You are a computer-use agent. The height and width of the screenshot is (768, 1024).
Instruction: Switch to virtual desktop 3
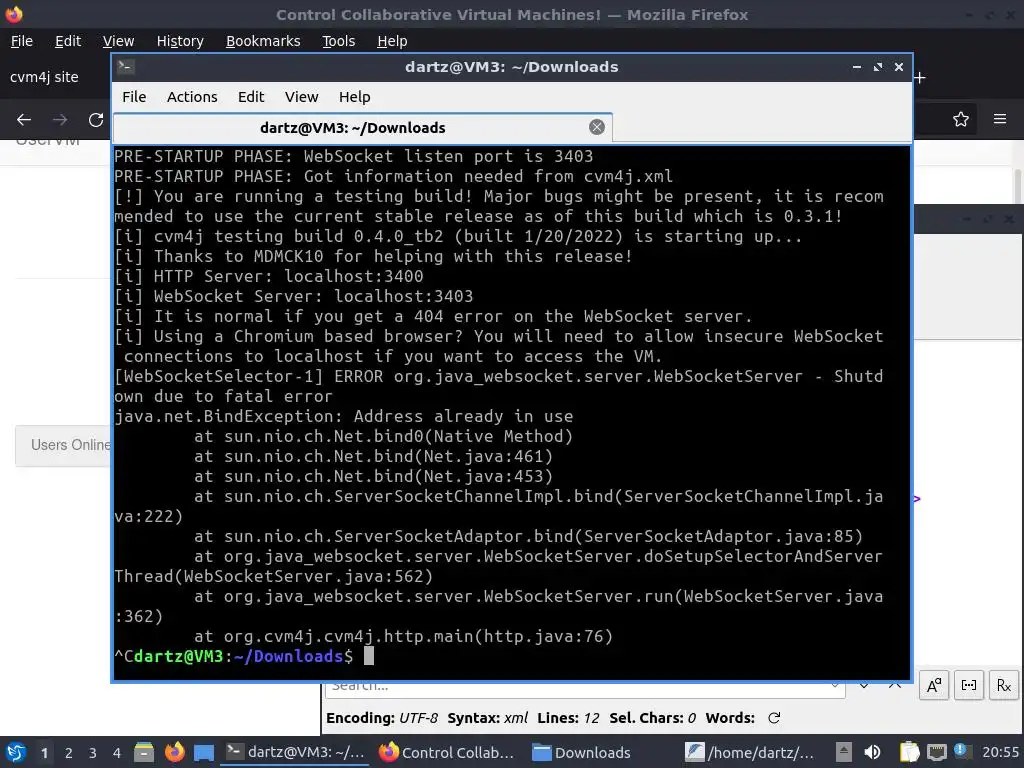(93, 753)
